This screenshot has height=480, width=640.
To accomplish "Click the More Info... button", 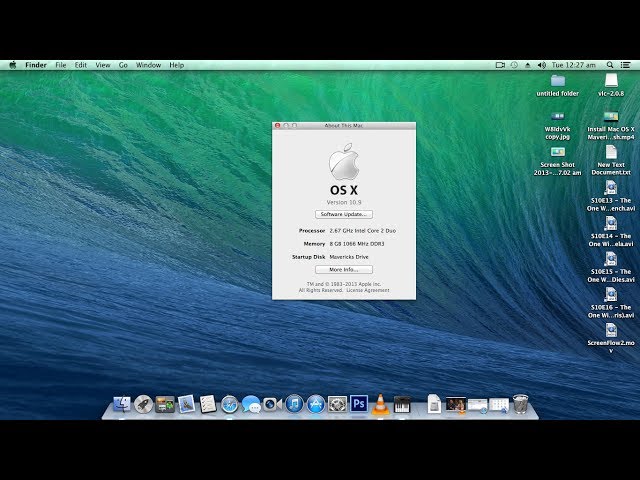I will pos(344,269).
